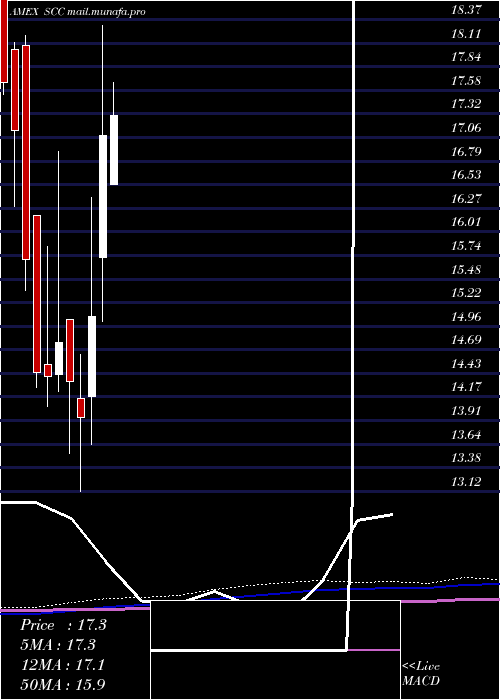Click the <<Live MACD label

pos(421,673)
